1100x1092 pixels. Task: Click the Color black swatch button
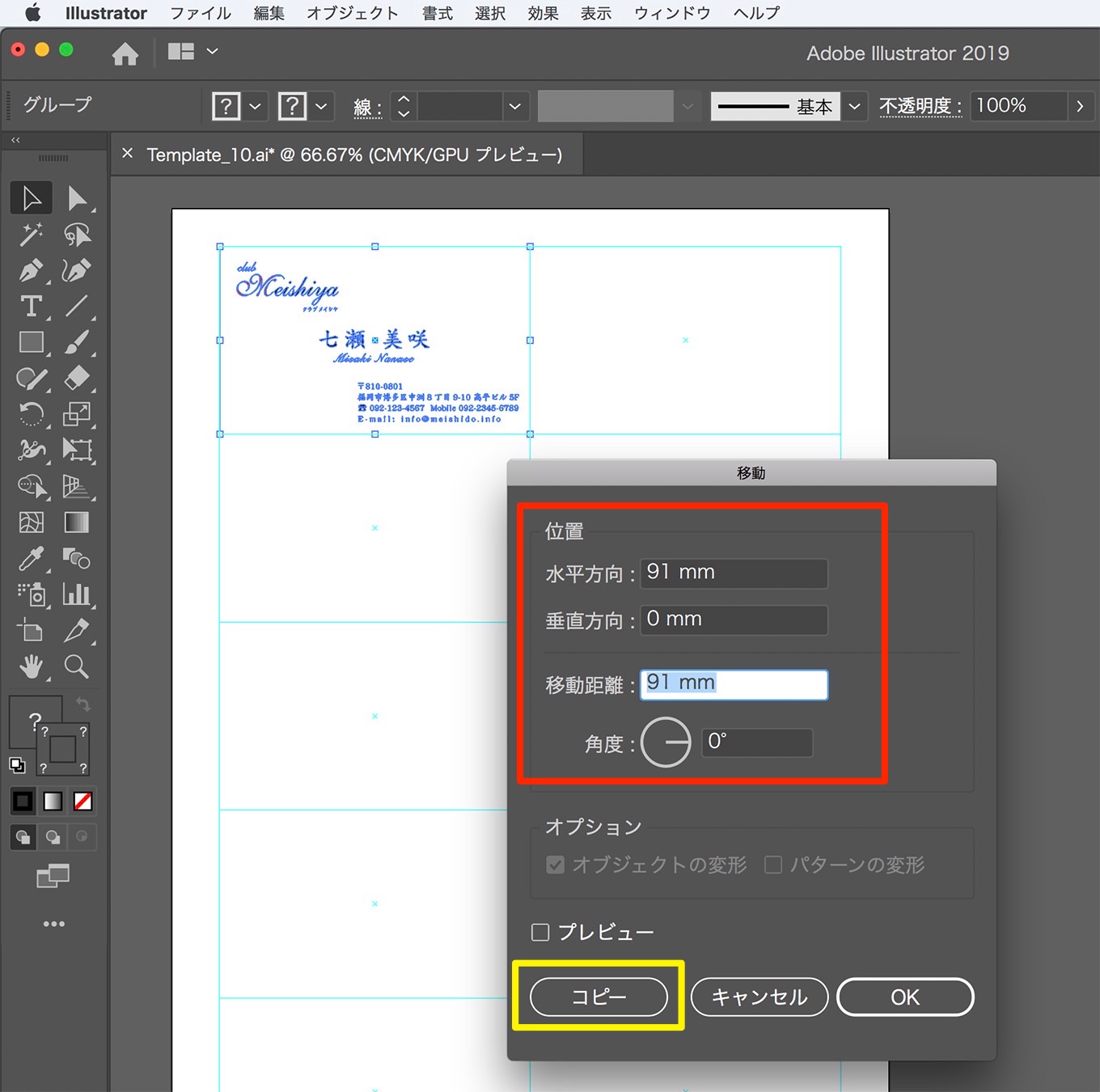[23, 801]
